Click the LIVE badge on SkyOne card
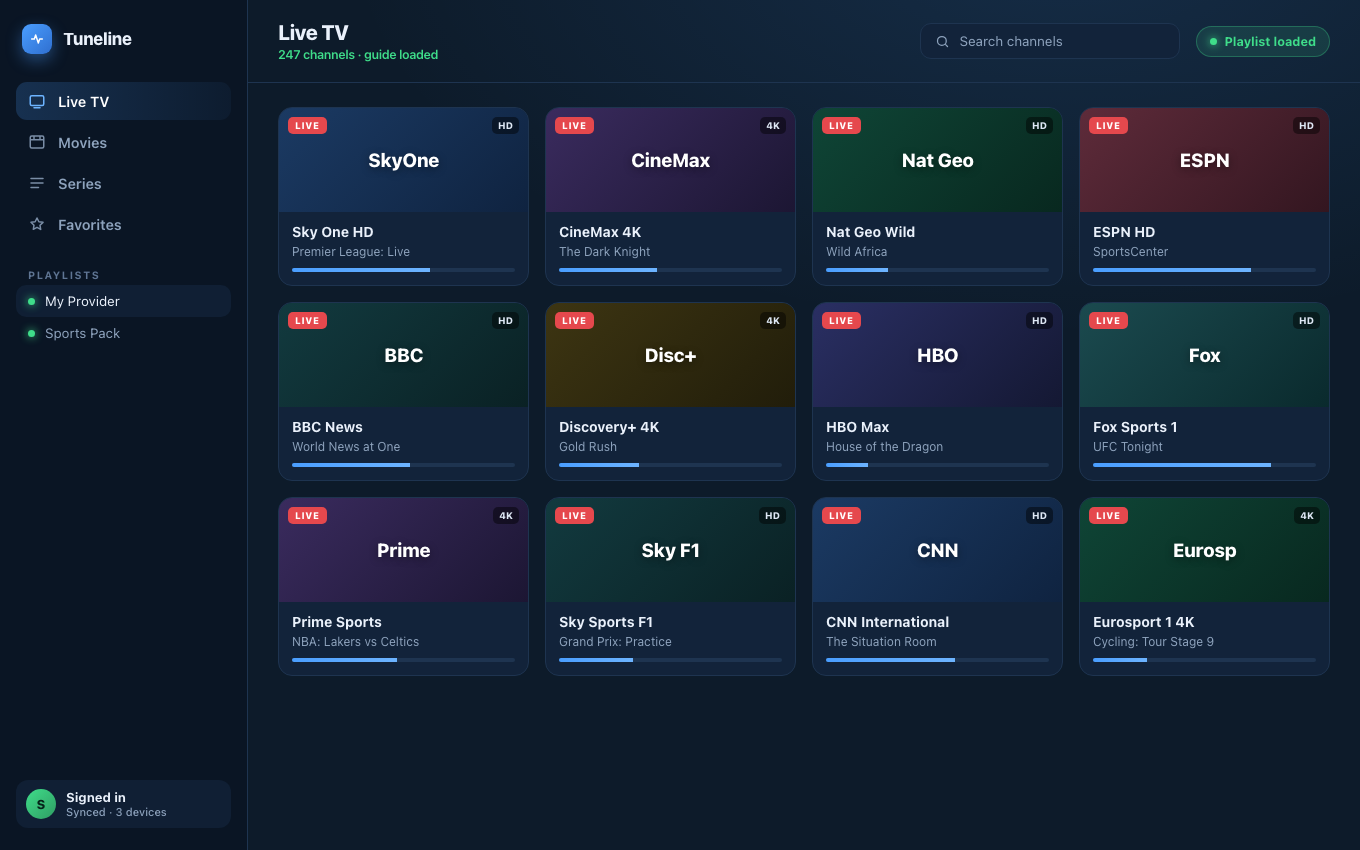 tap(307, 126)
